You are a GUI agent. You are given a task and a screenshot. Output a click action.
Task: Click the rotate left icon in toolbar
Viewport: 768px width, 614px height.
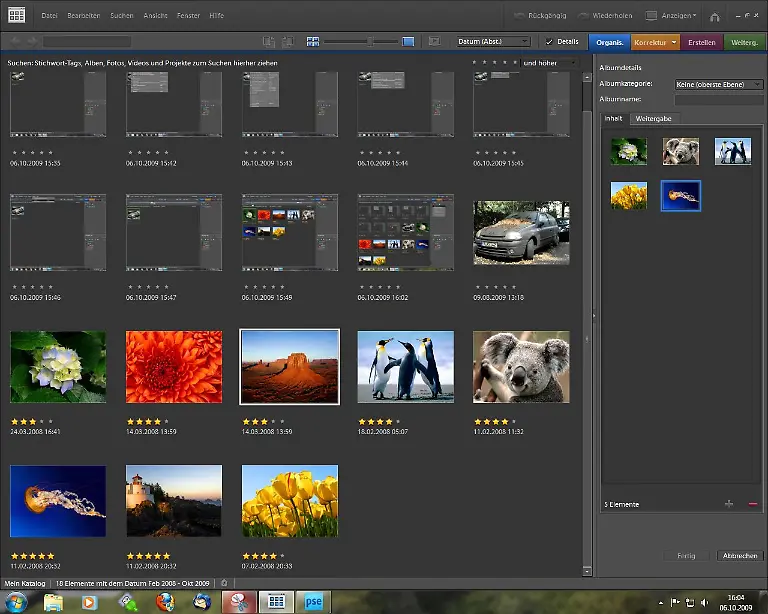[x=268, y=41]
